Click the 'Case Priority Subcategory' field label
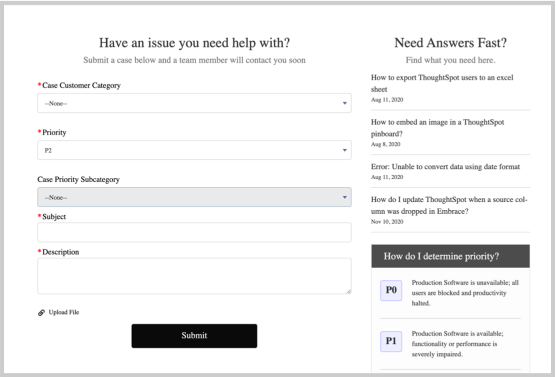This screenshot has height=377, width=556. pyautogui.click(x=78, y=179)
